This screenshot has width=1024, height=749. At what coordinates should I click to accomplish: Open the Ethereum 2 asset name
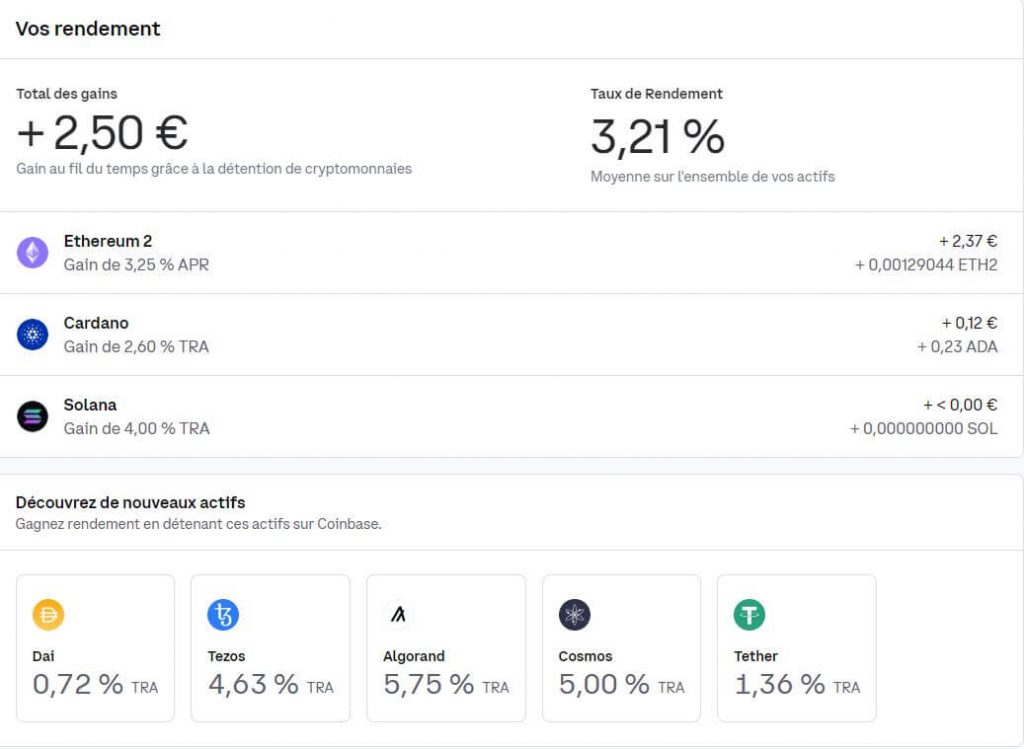(108, 241)
